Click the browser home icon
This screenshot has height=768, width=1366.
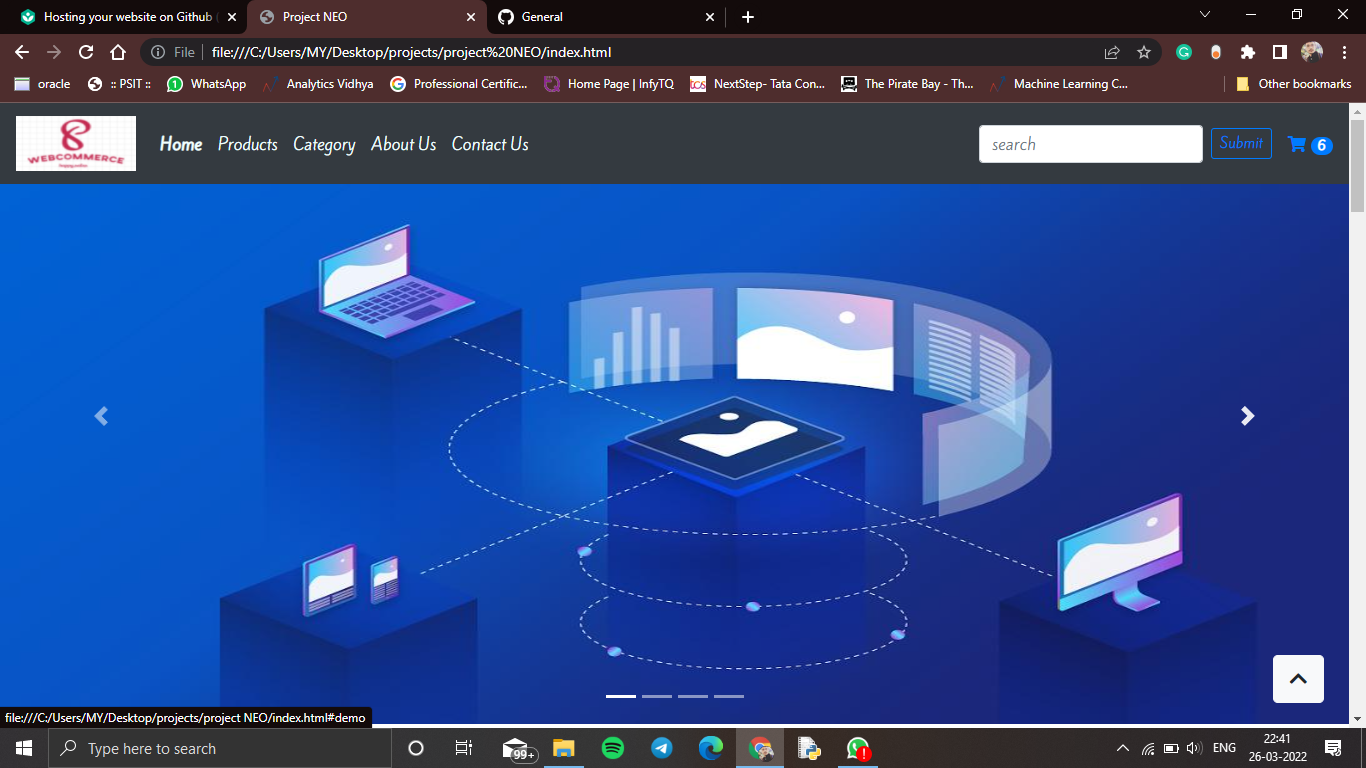point(118,52)
